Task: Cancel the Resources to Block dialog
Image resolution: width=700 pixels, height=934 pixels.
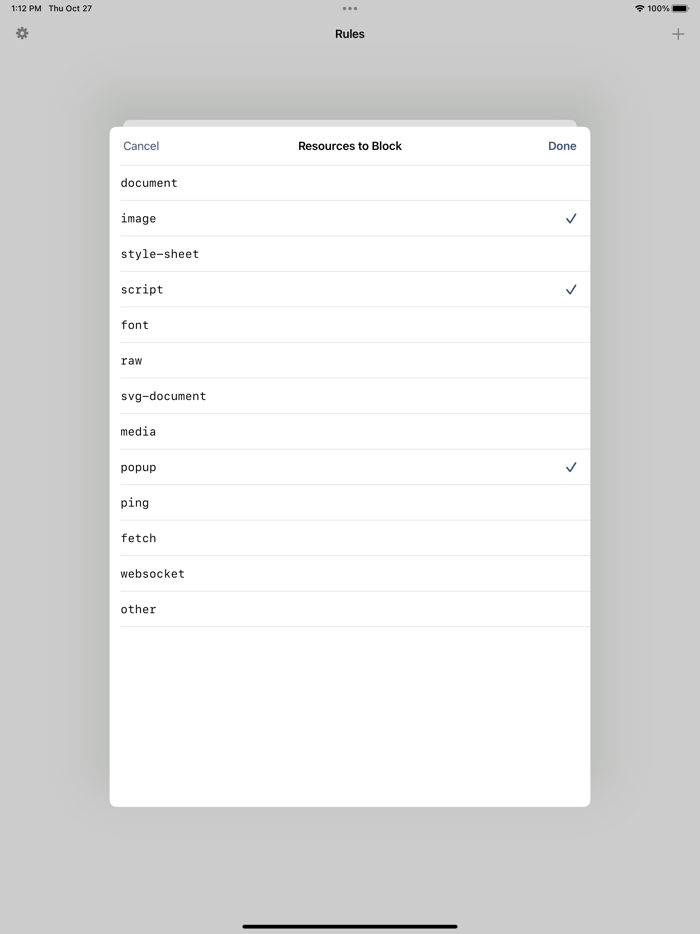Action: pyautogui.click(x=141, y=146)
